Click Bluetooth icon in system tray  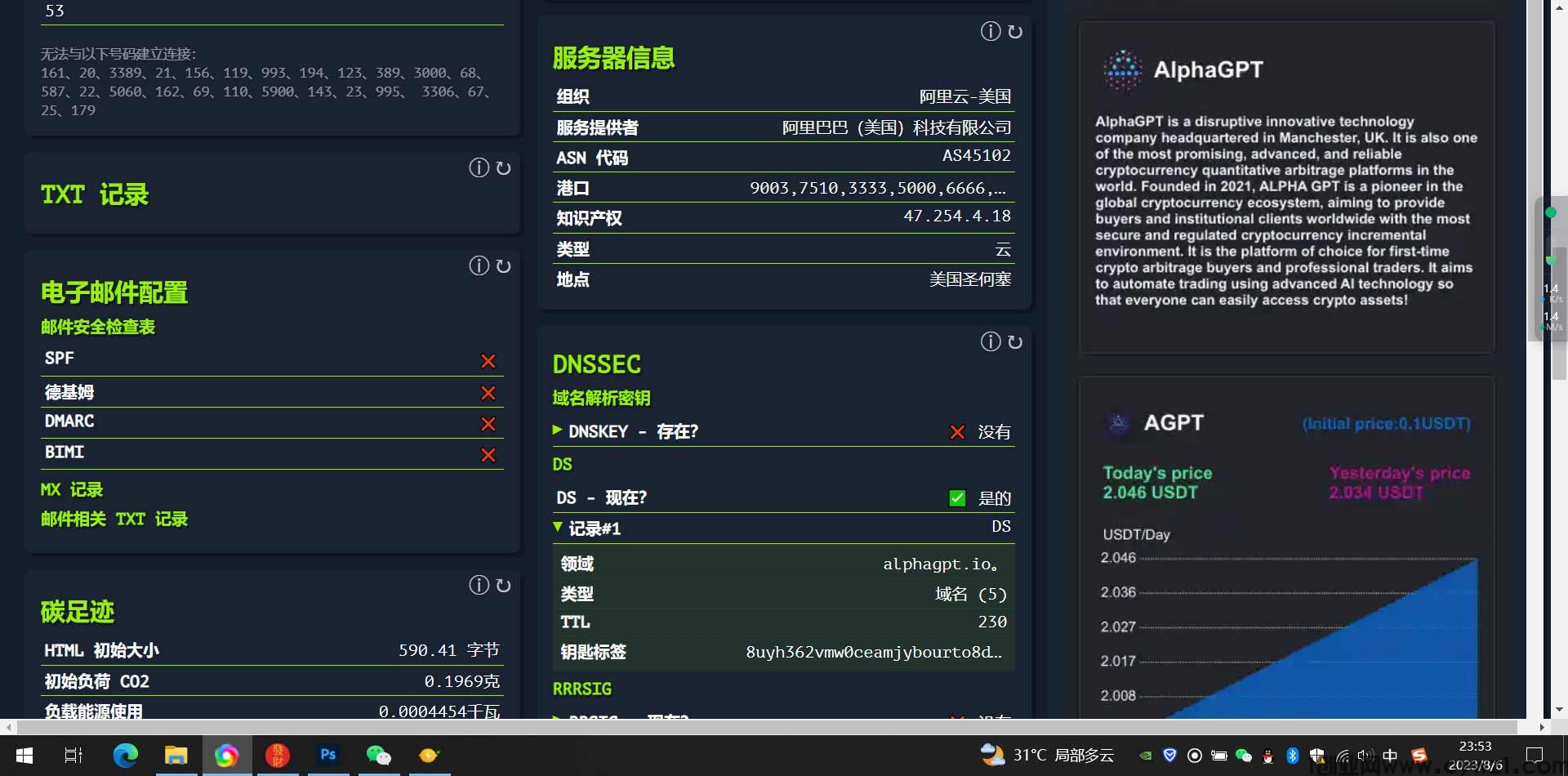point(1292,756)
